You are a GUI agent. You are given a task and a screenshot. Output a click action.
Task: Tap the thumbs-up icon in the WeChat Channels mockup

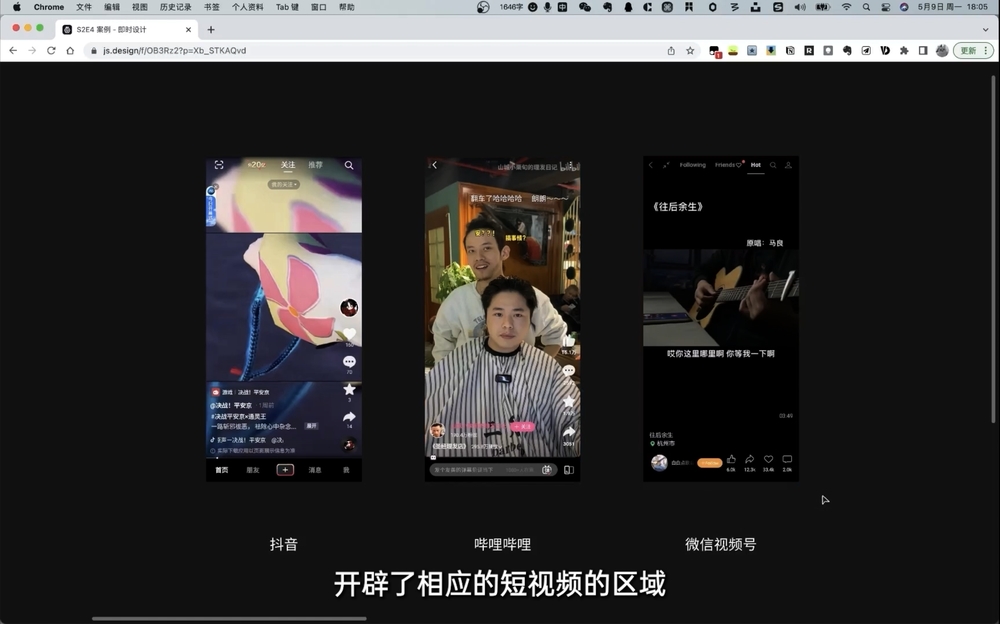click(731, 459)
